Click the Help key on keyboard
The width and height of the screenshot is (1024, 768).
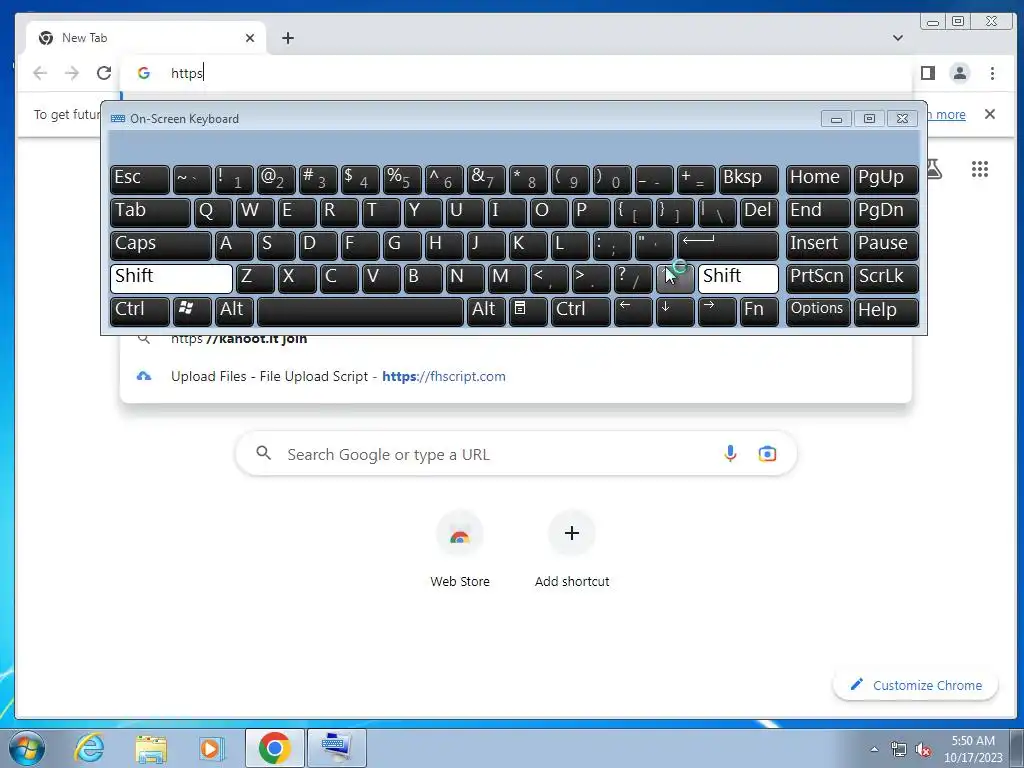886,311
